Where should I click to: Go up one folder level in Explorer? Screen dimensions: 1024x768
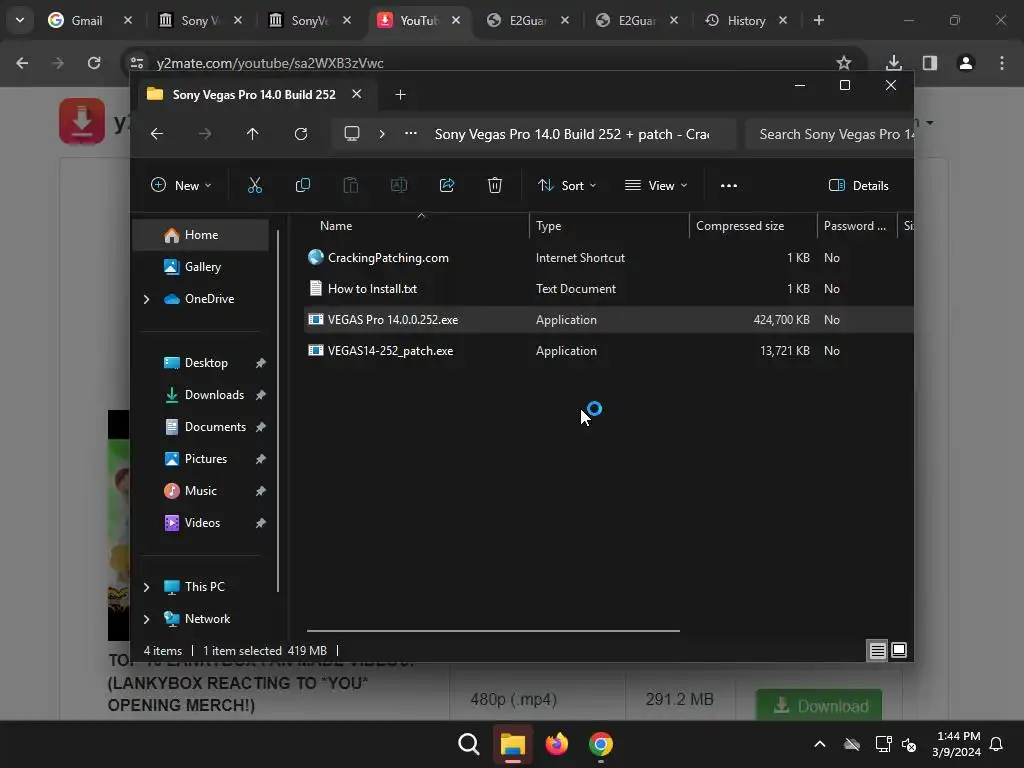253,134
